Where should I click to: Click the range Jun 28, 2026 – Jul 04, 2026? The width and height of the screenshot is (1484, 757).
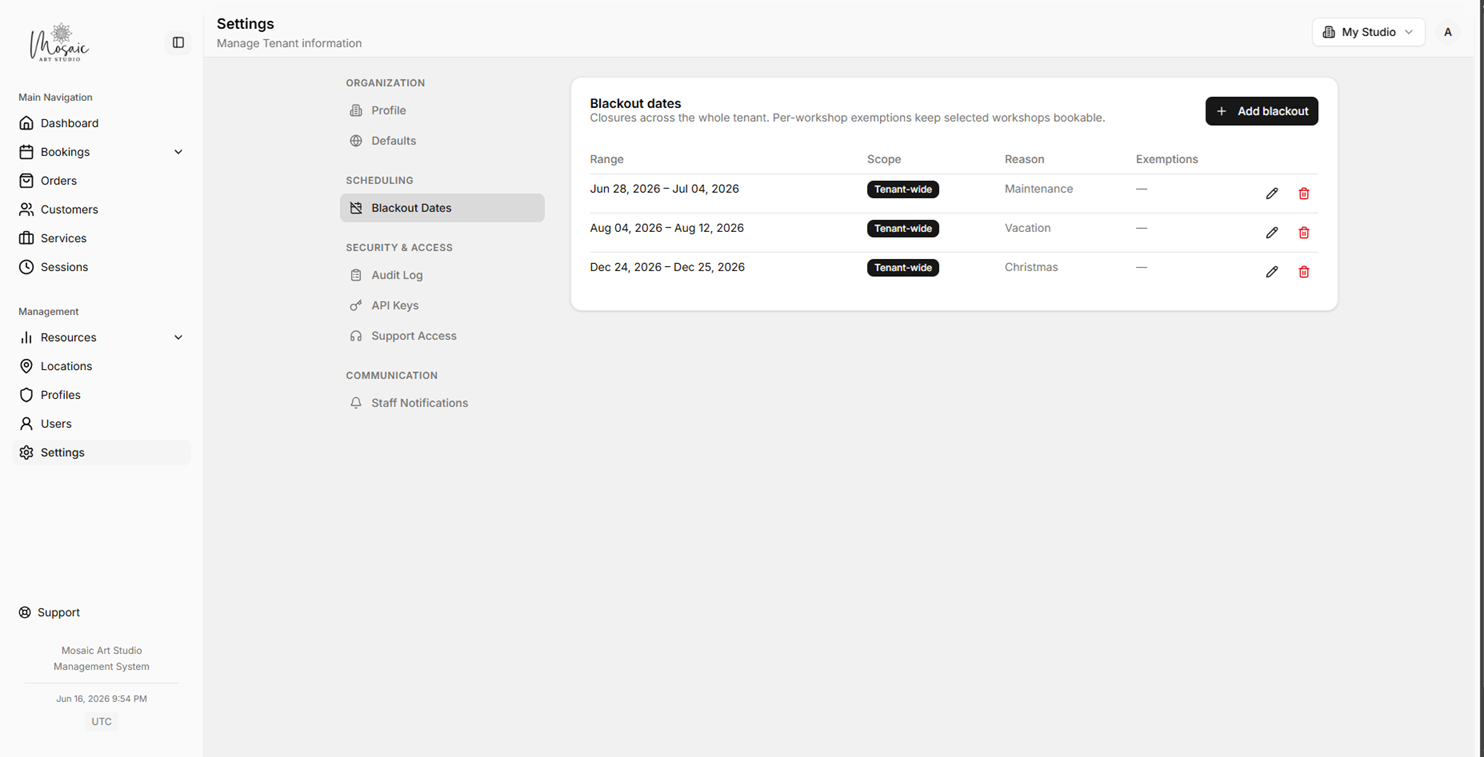(664, 189)
